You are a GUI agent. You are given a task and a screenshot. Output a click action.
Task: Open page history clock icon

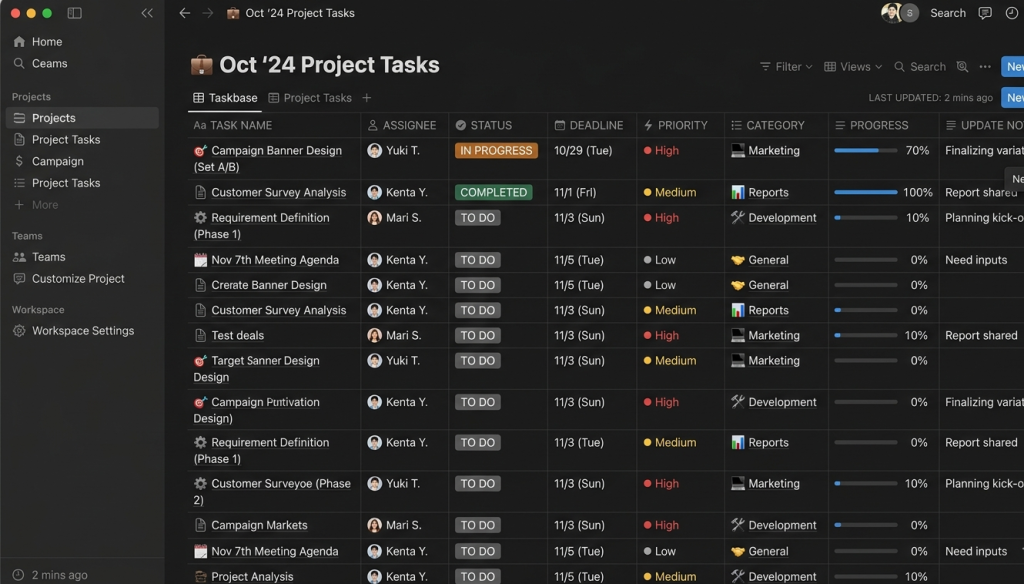coord(1011,13)
